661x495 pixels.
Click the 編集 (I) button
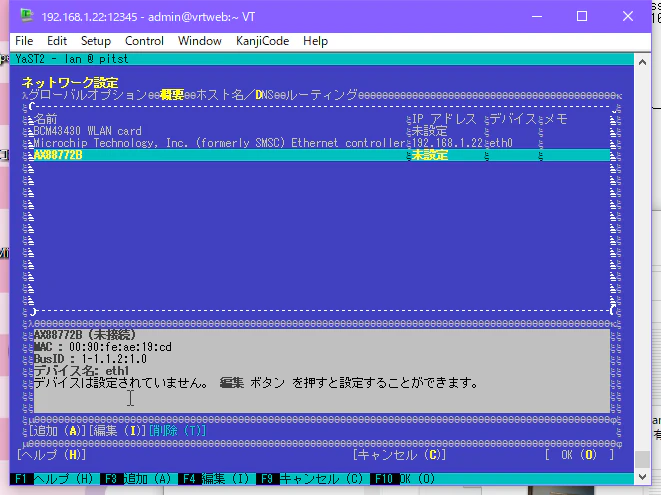[118, 431]
